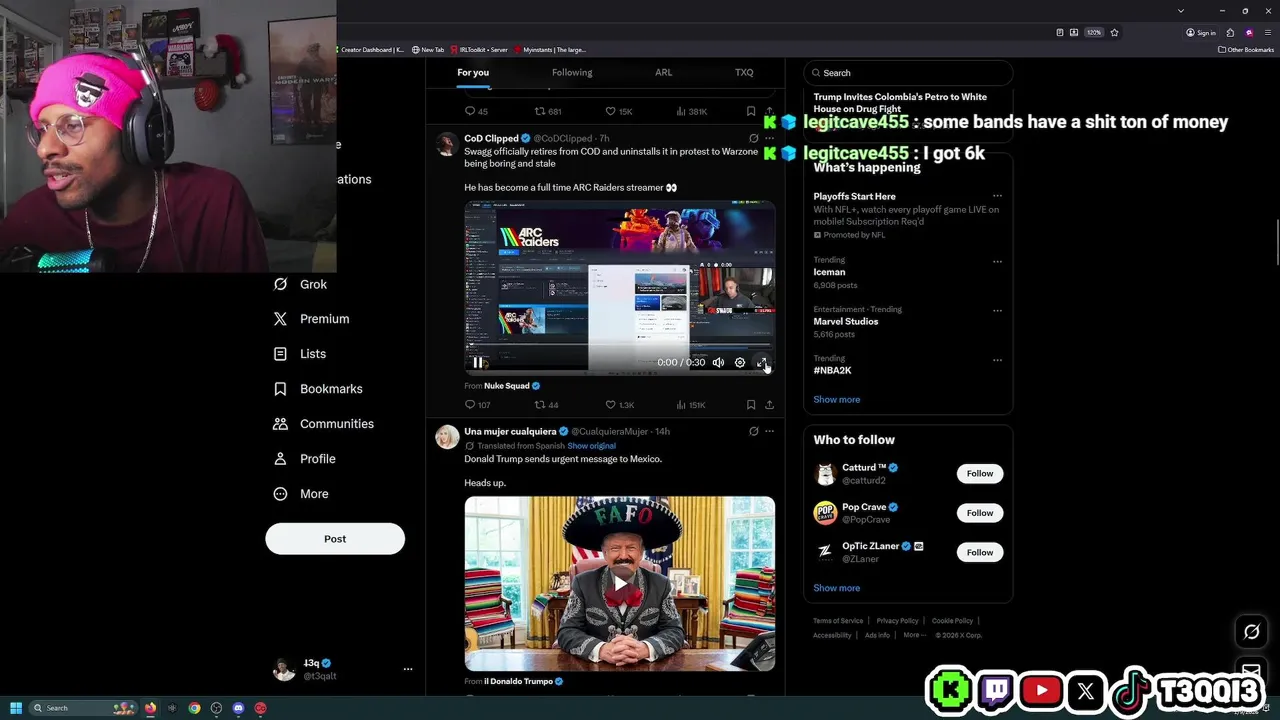The image size is (1280, 720).
Task: Open the floating Grok button at right
Action: tap(1251, 632)
